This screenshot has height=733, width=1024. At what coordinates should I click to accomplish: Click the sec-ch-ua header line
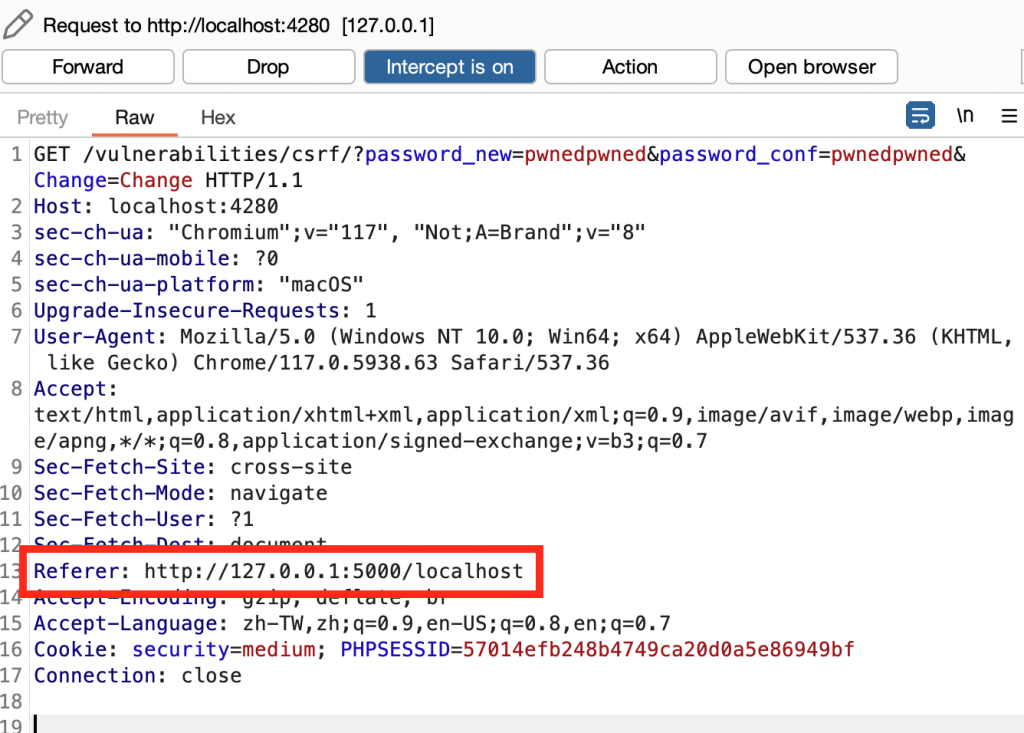coord(340,233)
